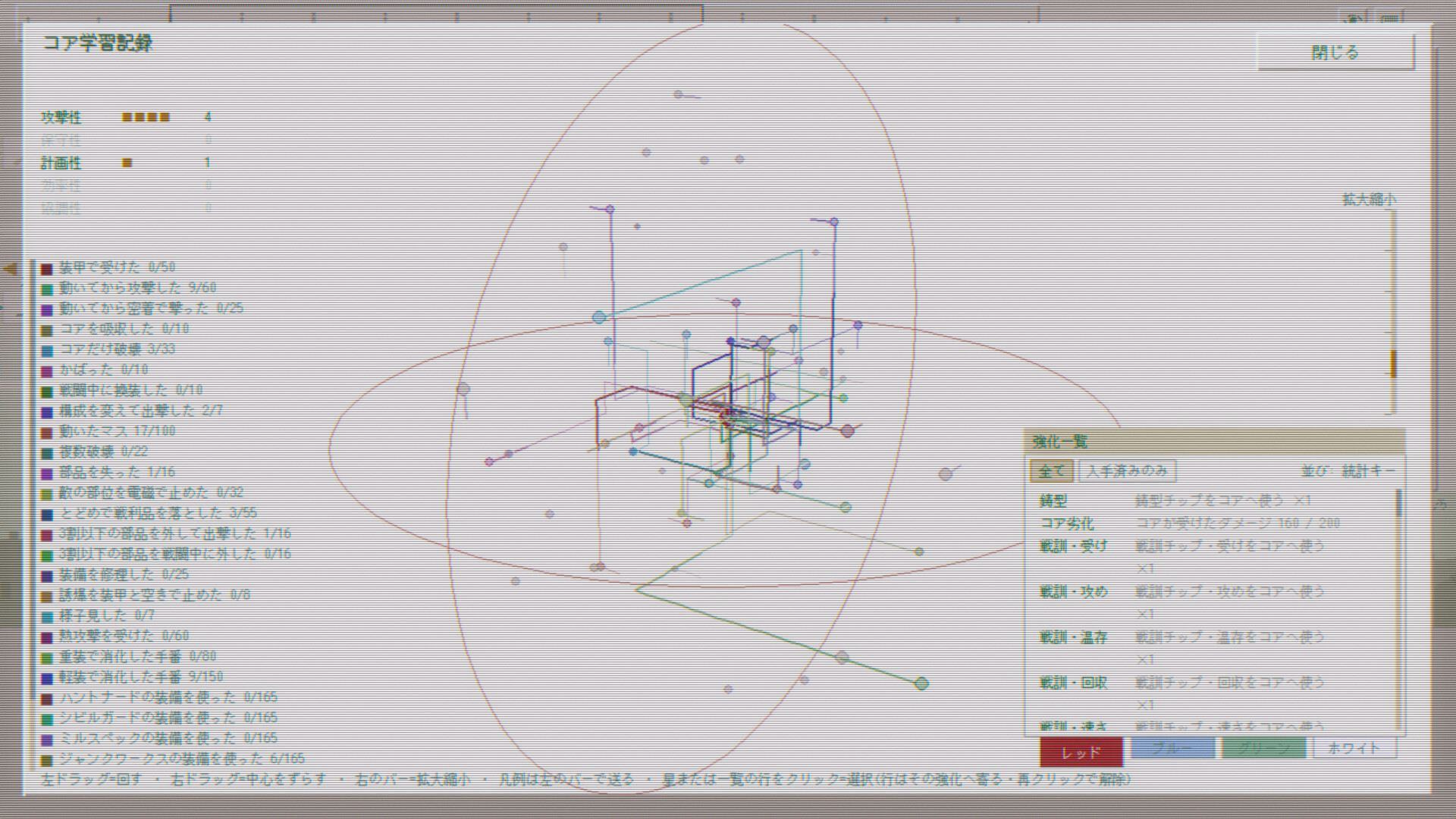This screenshot has height=819, width=1456.
Task: Choose the グリーン color button
Action: [1263, 748]
